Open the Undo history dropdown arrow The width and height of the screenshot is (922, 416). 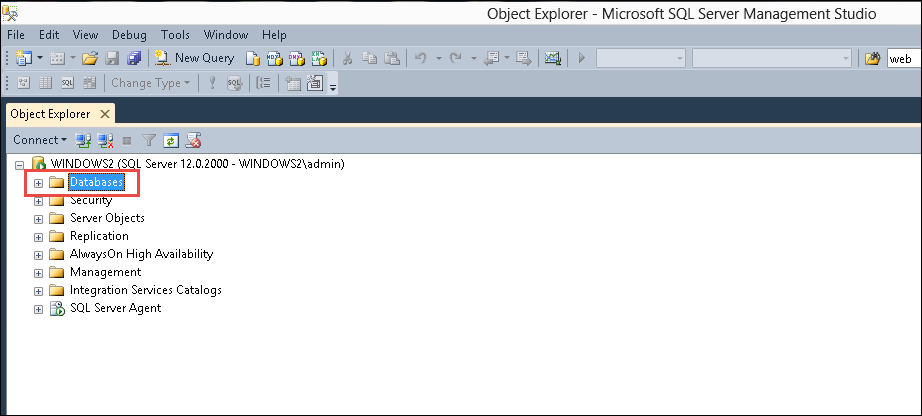coord(439,58)
